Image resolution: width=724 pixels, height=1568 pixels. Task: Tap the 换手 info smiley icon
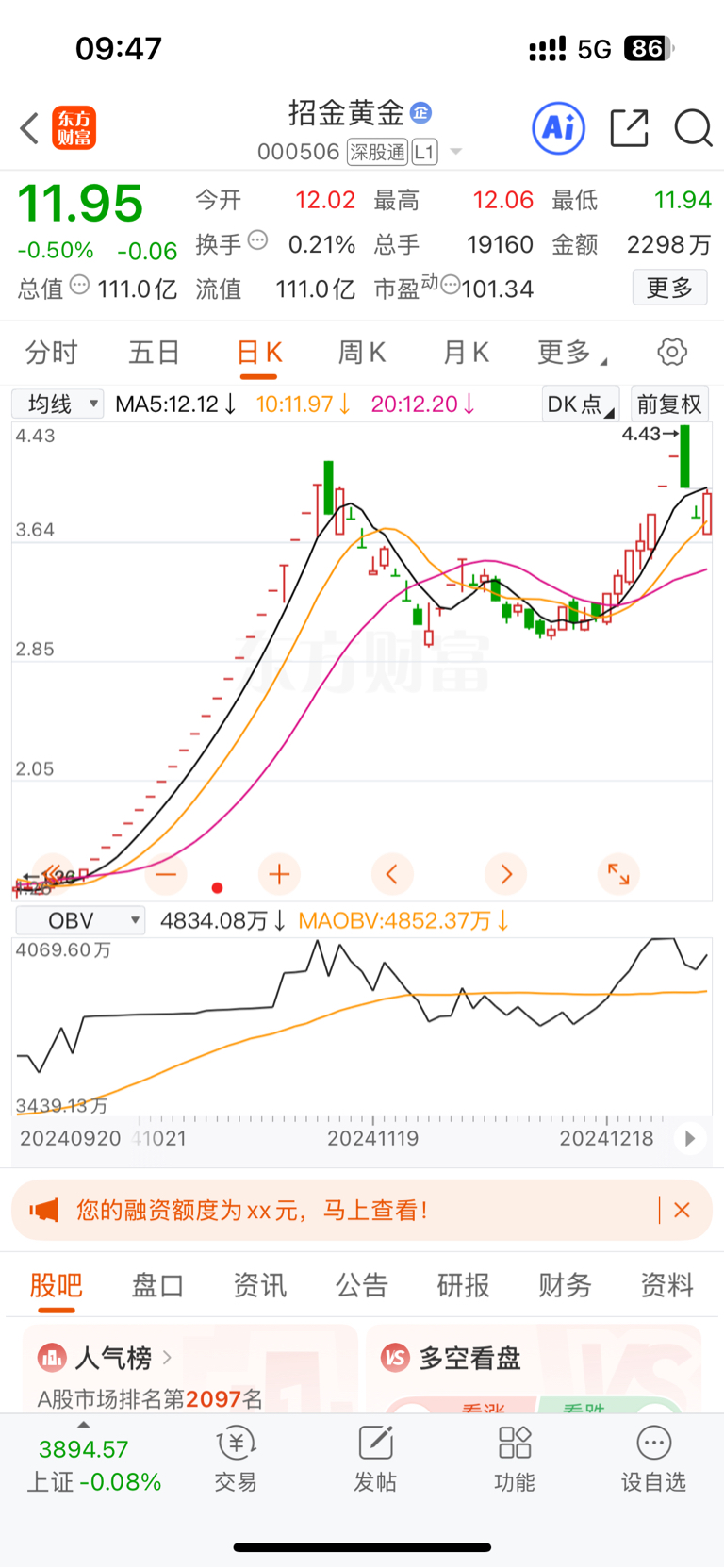[257, 240]
